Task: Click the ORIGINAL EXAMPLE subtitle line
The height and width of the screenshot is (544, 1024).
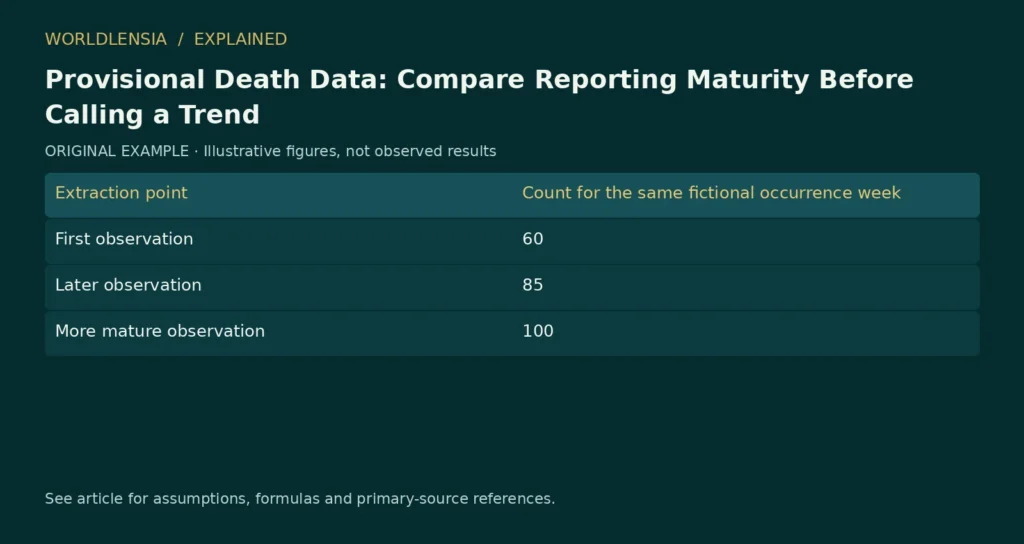Action: 270,152
